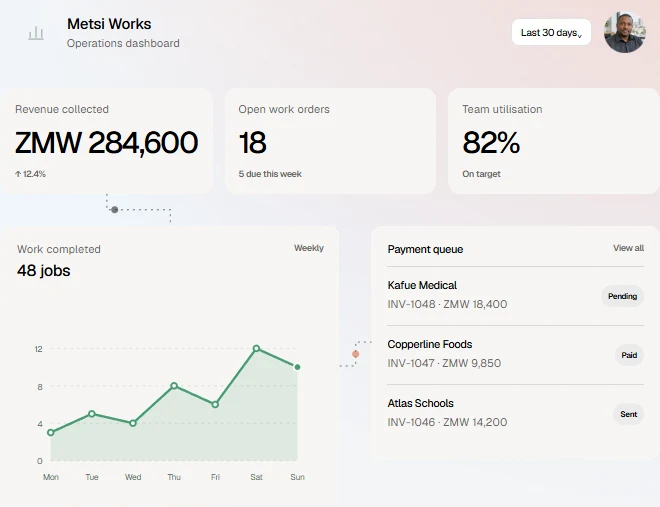Screen dimensions: 660x507
Task: Switch the chart Weekly period selector
Action: (x=309, y=248)
